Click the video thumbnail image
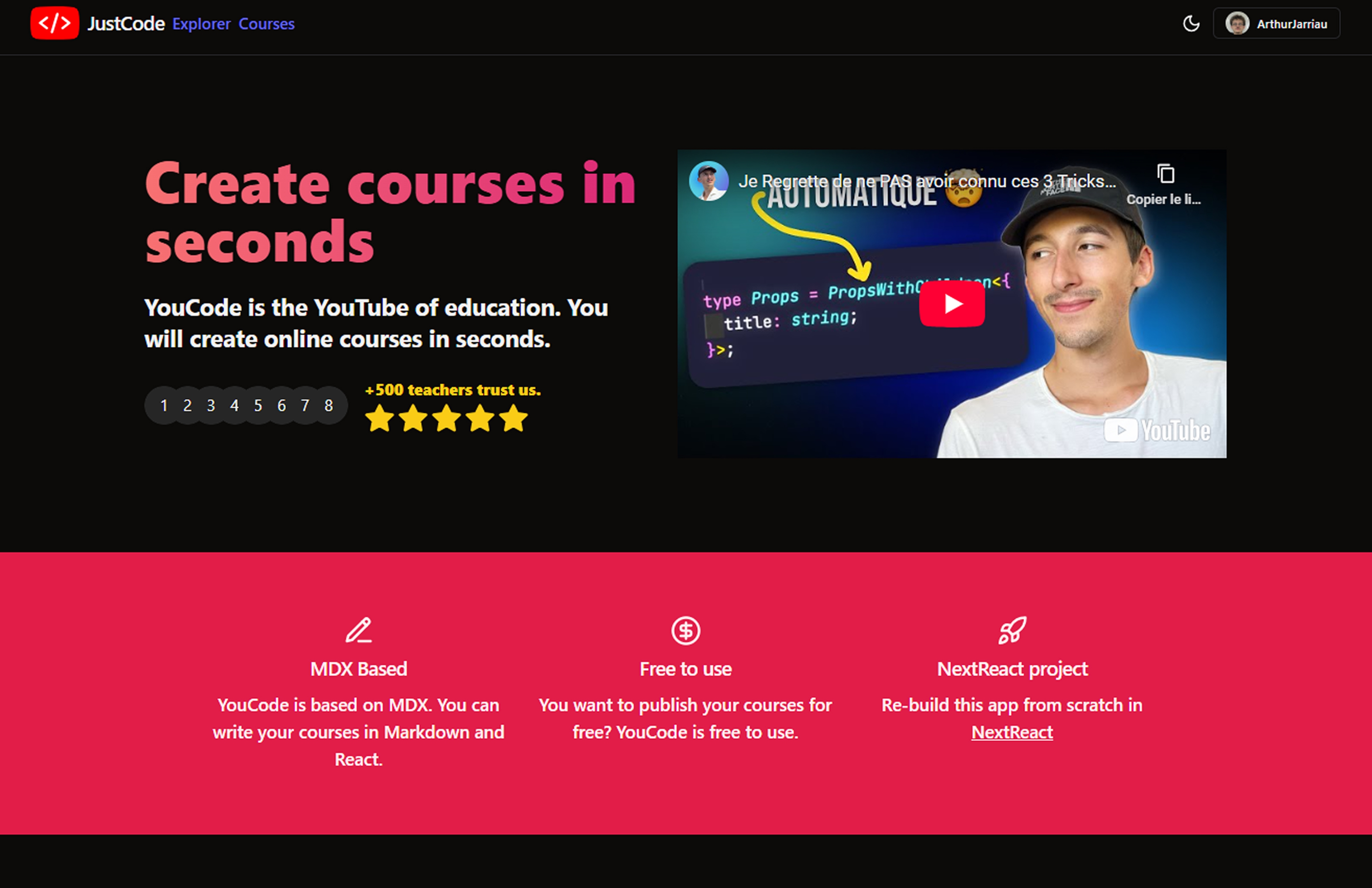 [x=952, y=304]
